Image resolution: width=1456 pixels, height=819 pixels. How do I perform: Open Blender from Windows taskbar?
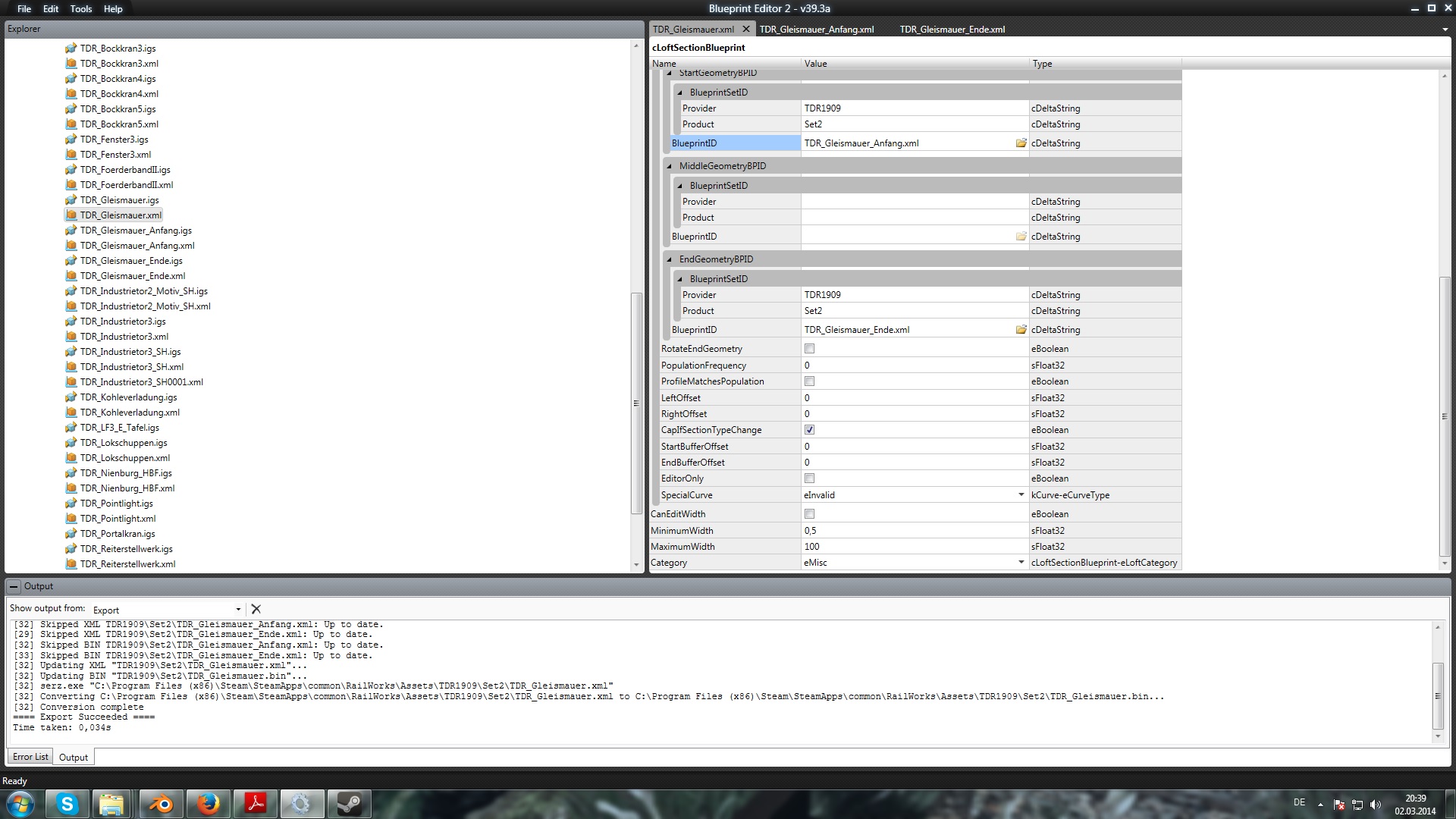click(x=161, y=804)
